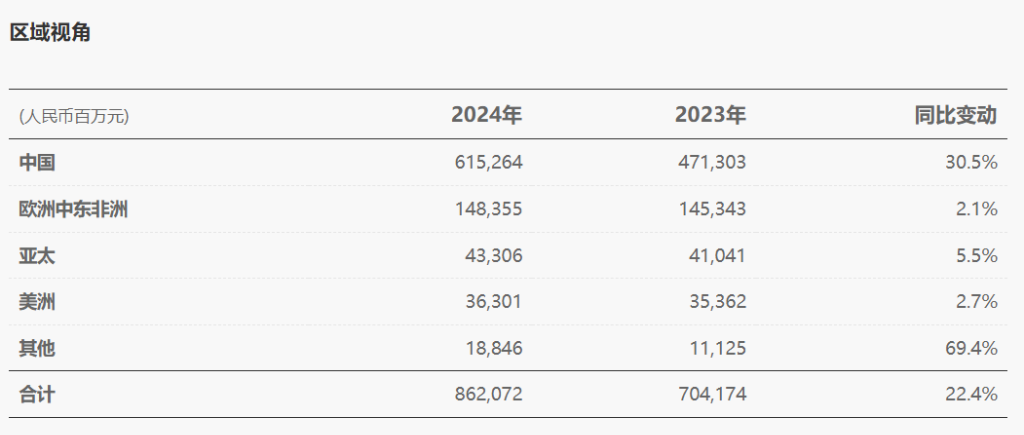Click the (人民币百万元) unit label
Viewport: 1024px width, 435px height.
point(74,117)
